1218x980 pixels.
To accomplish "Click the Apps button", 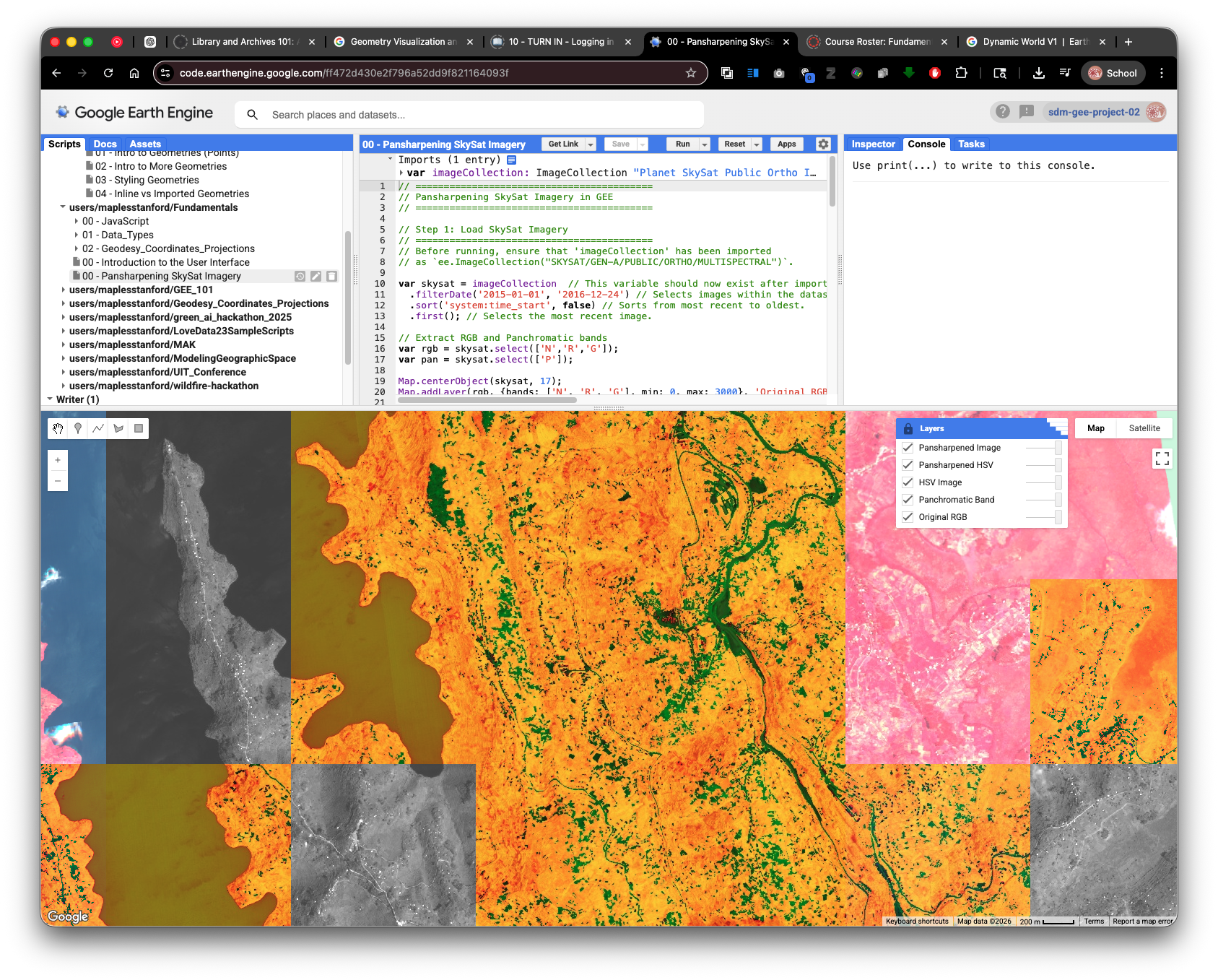I will [786, 144].
